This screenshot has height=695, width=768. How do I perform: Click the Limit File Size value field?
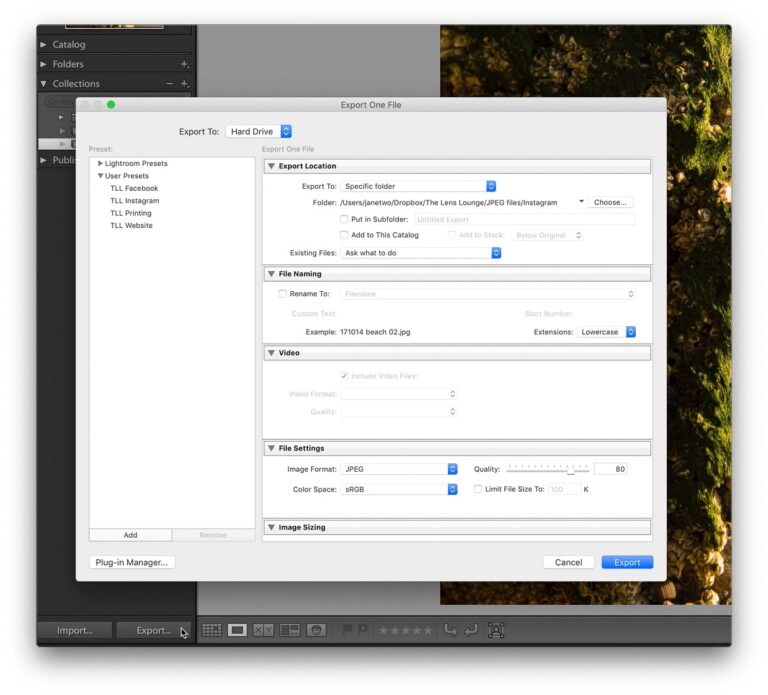565,489
